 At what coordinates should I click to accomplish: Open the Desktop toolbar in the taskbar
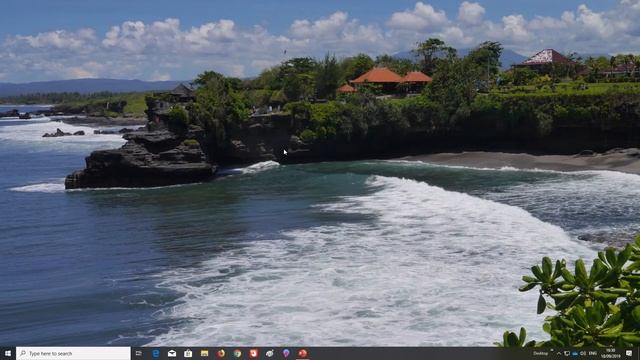tap(540, 353)
